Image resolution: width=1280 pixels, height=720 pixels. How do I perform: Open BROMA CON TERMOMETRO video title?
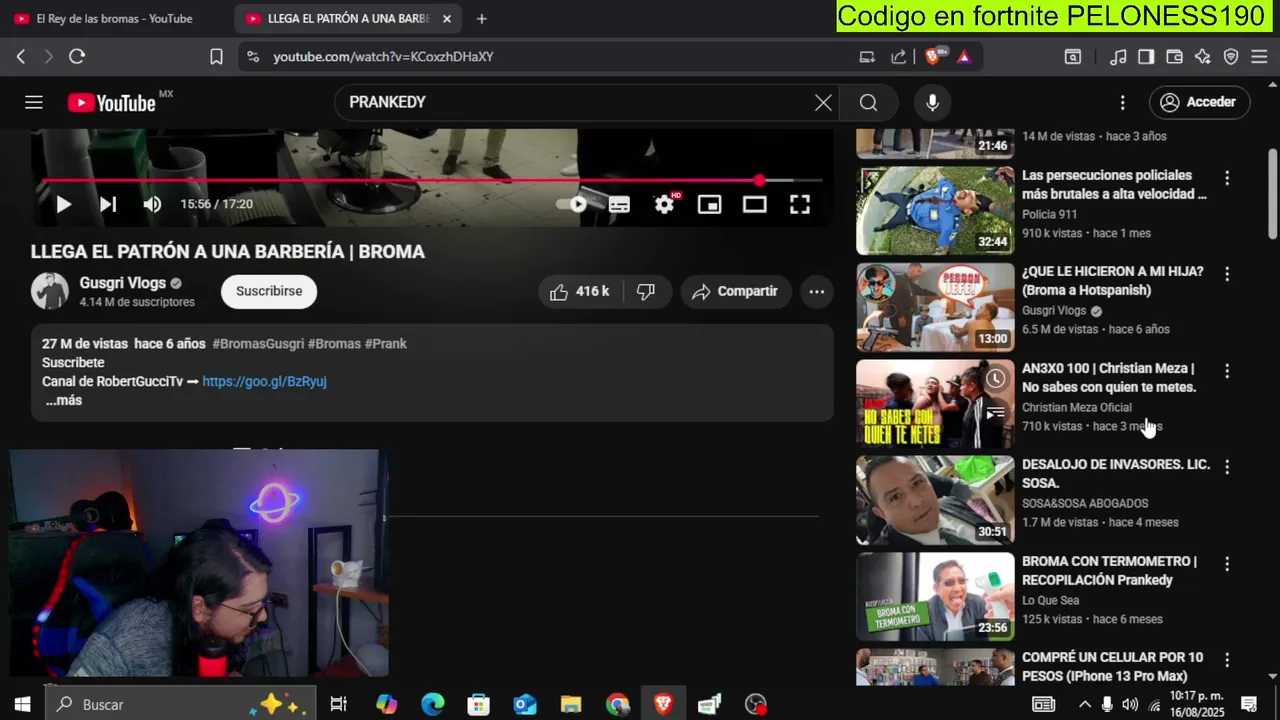pyautogui.click(x=1109, y=570)
